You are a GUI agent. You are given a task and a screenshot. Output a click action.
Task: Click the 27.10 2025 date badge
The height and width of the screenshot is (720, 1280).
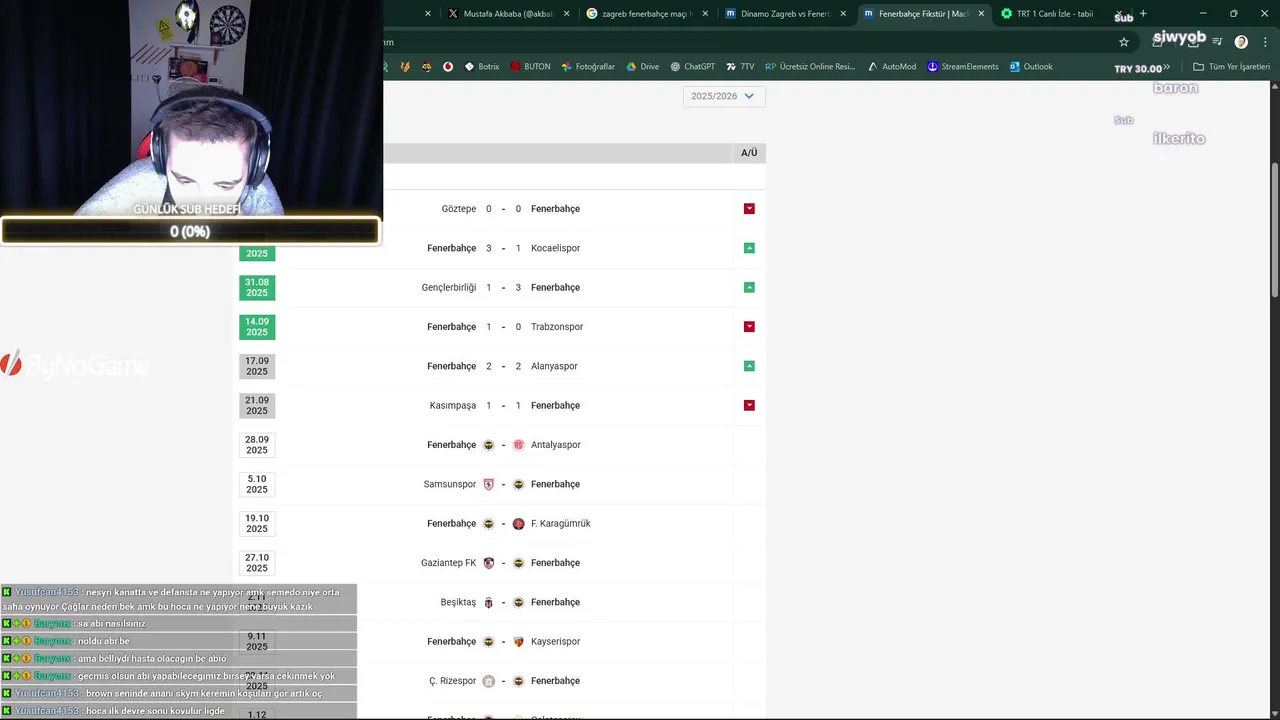pyautogui.click(x=257, y=563)
